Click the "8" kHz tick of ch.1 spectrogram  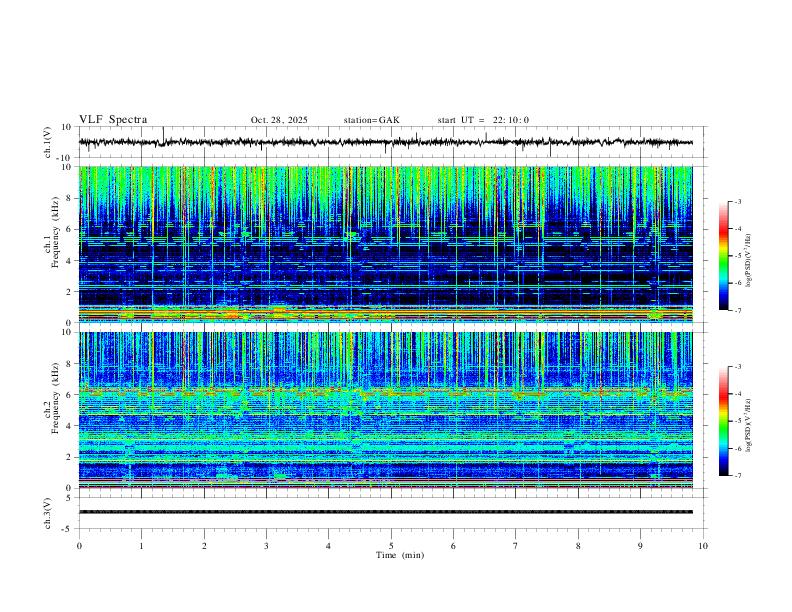pos(69,198)
